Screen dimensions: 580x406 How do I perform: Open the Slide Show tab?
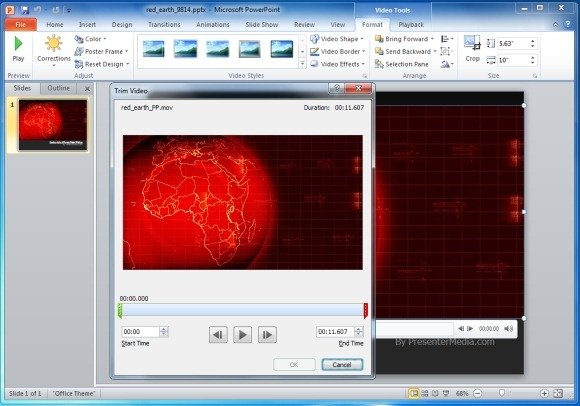(x=262, y=24)
